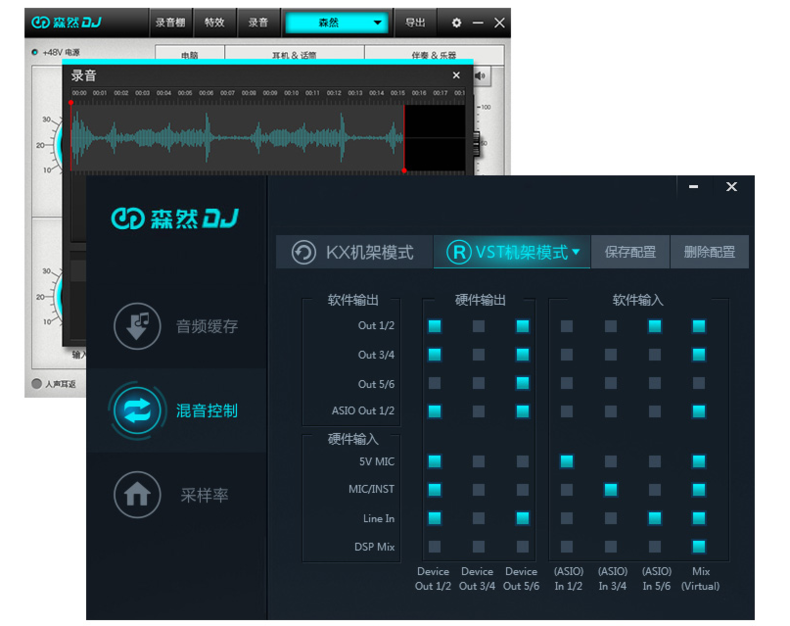The height and width of the screenshot is (626, 790).
Task: Click the settings gear in back window
Action: [x=456, y=23]
